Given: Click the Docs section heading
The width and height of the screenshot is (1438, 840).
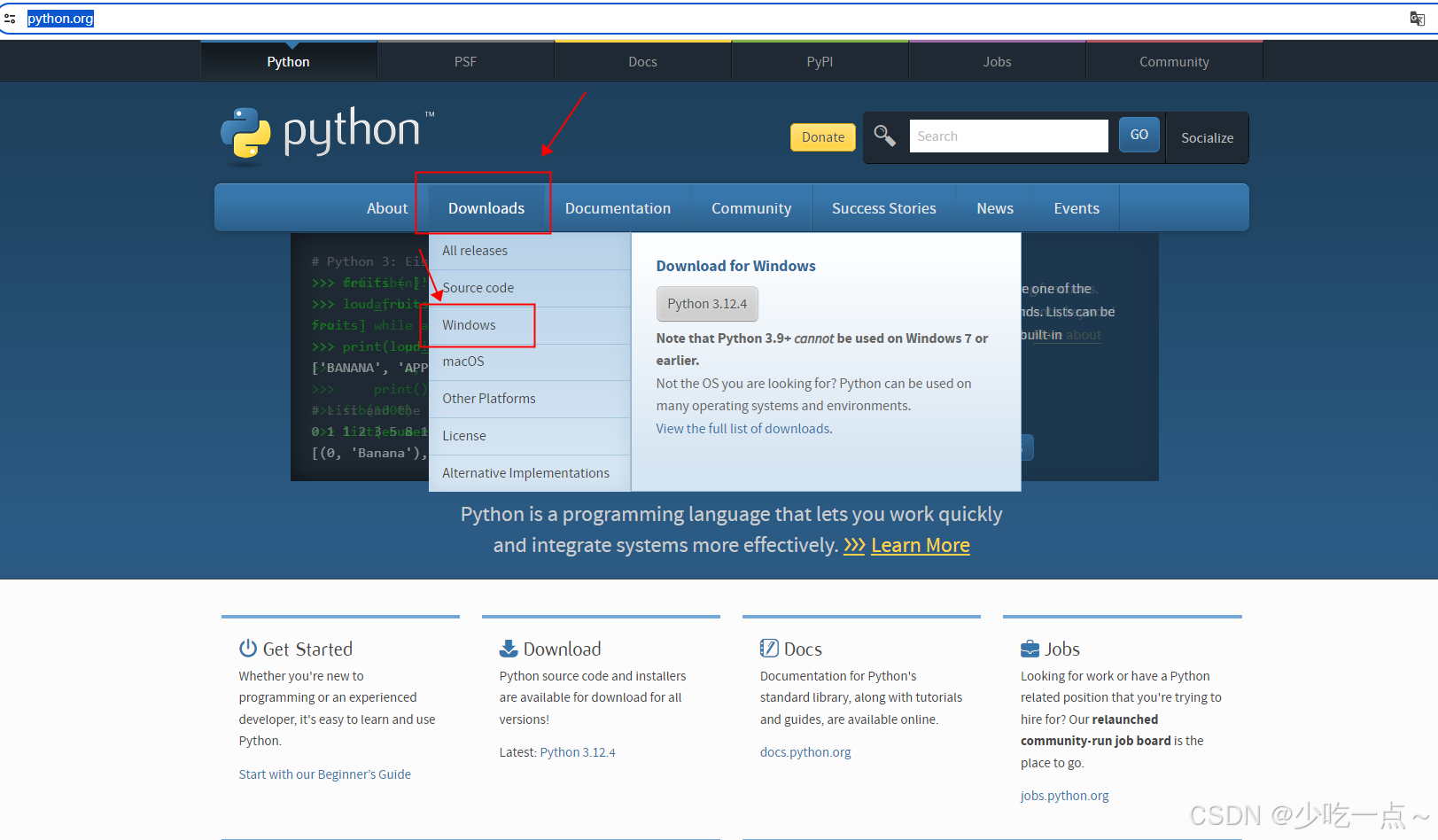Looking at the screenshot, I should click(803, 649).
